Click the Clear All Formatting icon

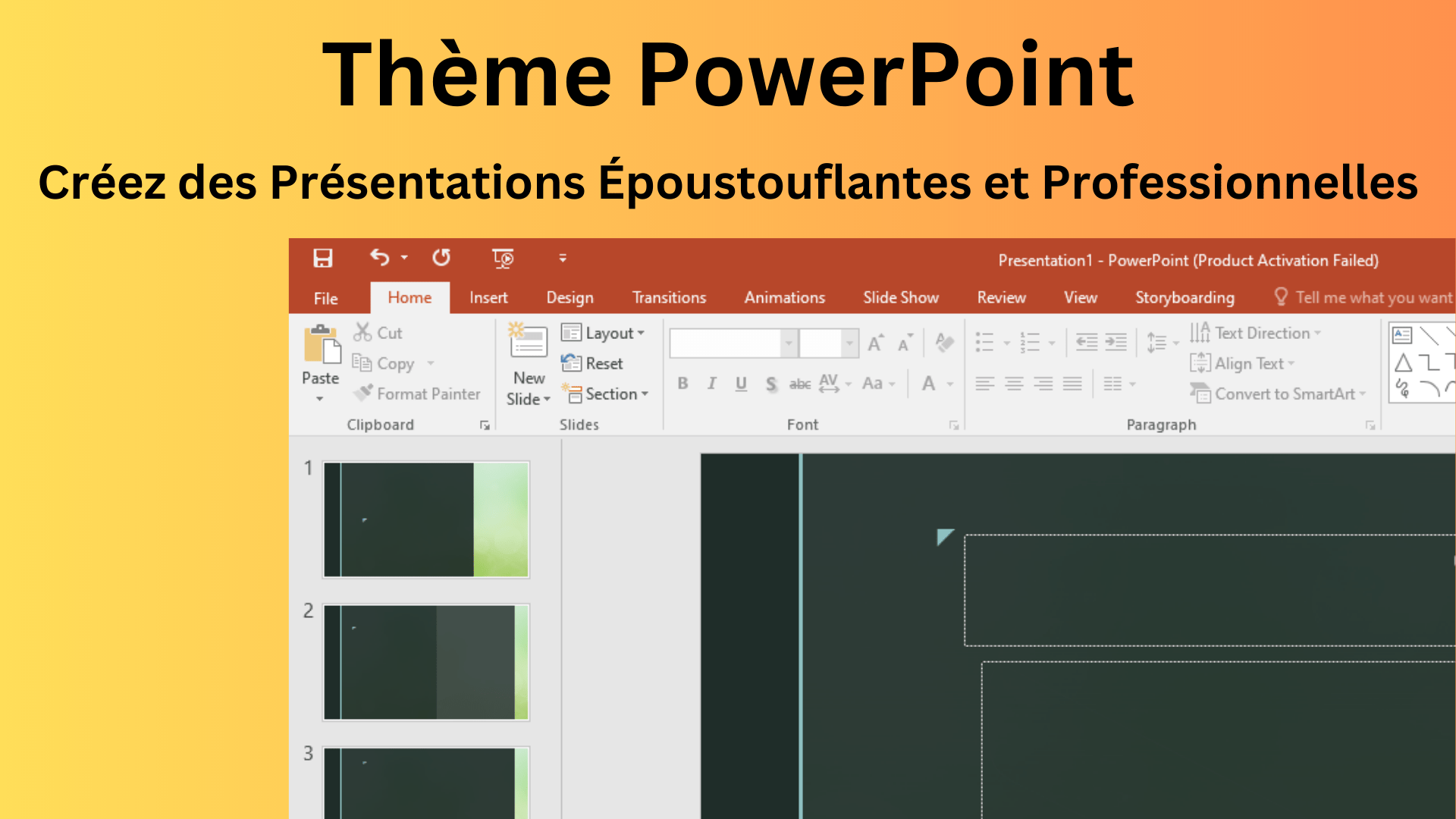pos(944,343)
